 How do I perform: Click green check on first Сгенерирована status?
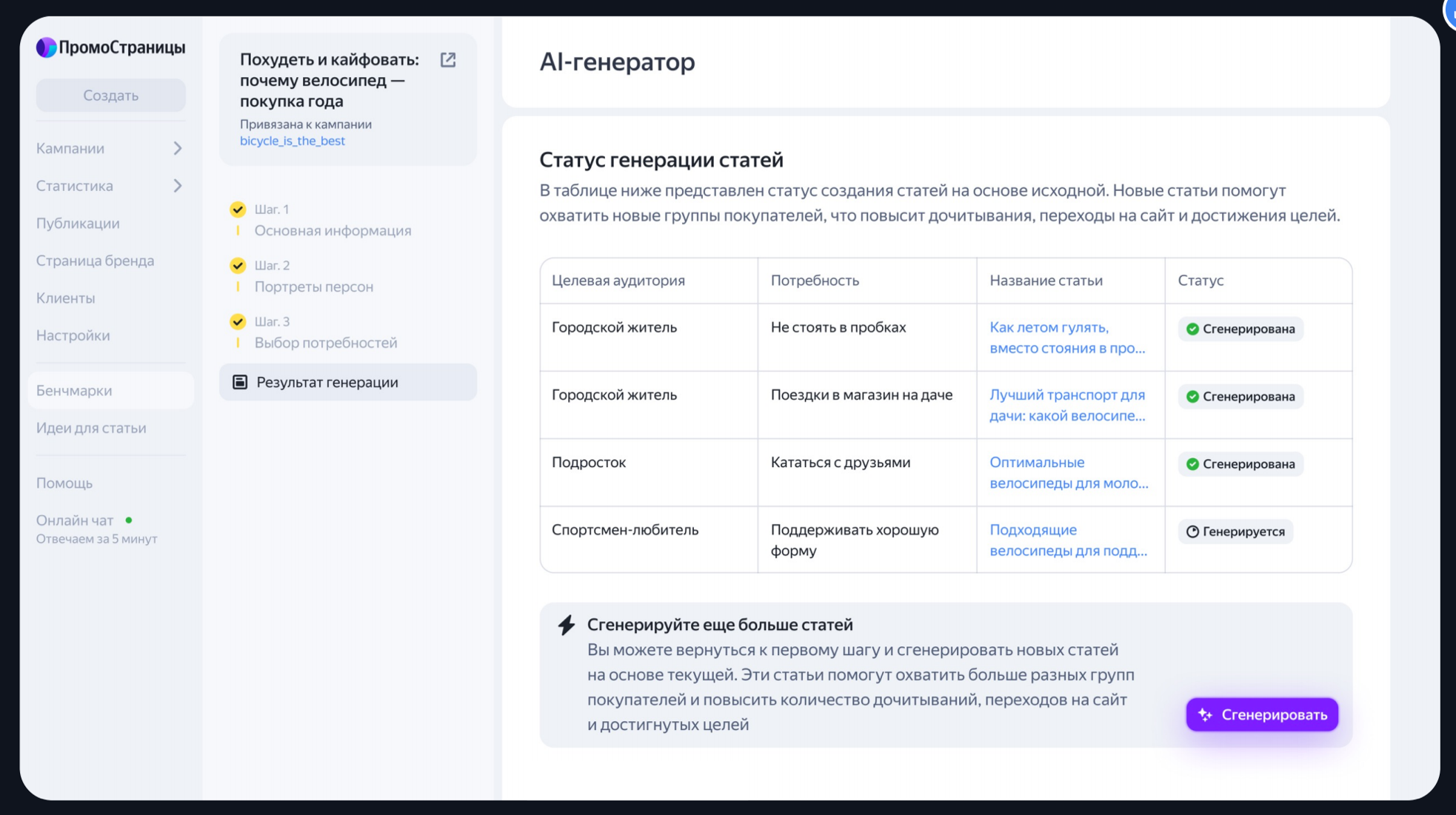pyautogui.click(x=1192, y=329)
